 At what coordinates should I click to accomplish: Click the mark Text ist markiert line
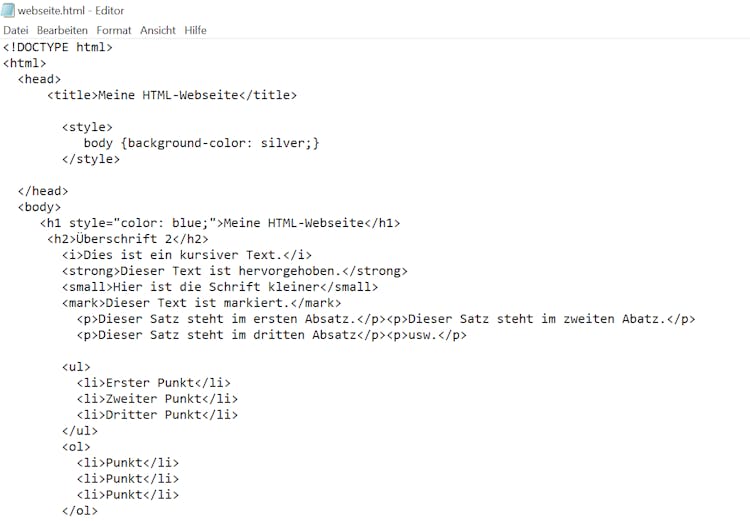coord(201,303)
